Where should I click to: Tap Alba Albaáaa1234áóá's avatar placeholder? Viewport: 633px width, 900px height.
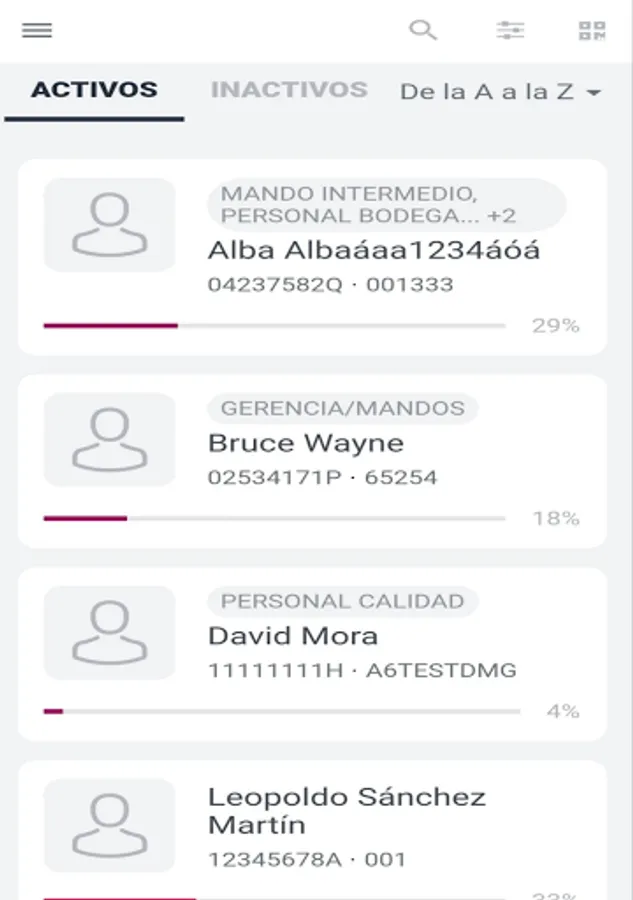[109, 225]
